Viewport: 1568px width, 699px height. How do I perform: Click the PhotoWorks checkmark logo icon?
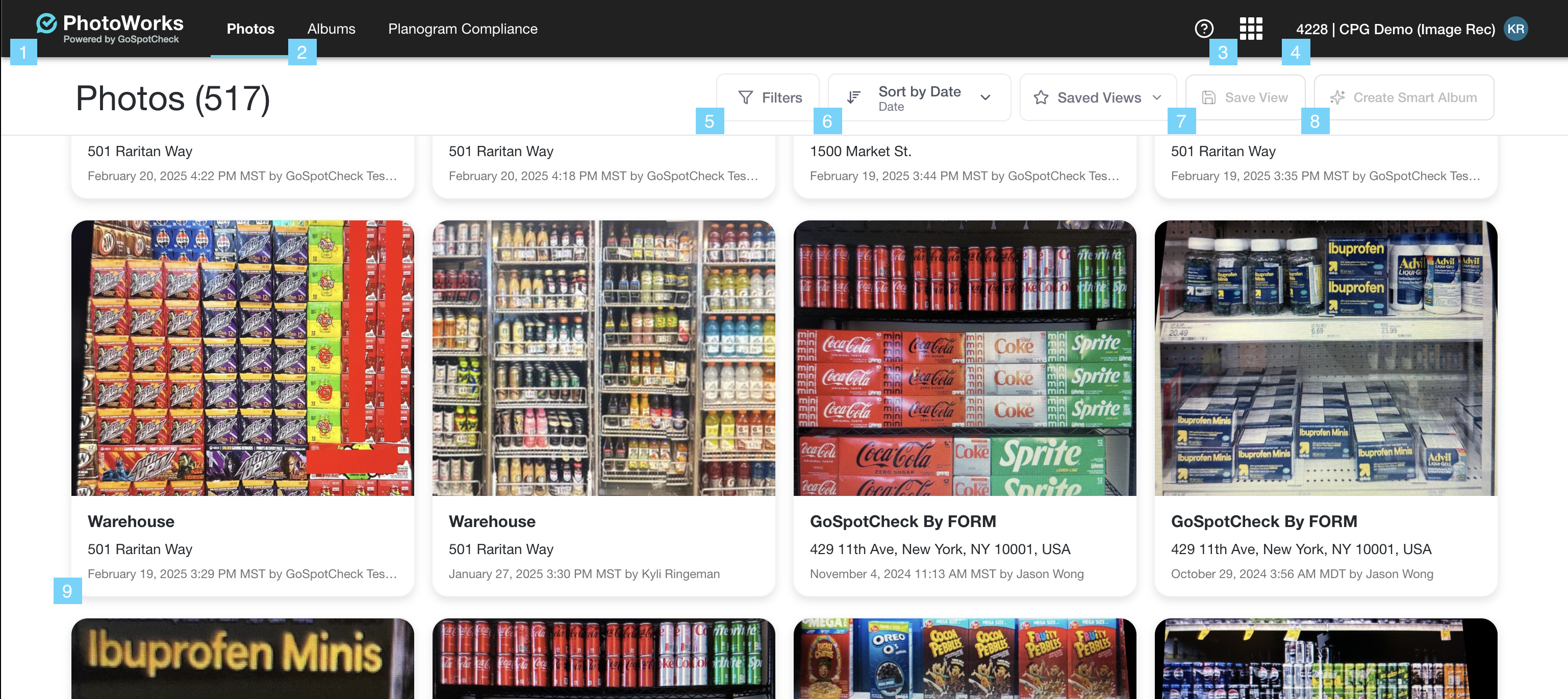coord(46,23)
